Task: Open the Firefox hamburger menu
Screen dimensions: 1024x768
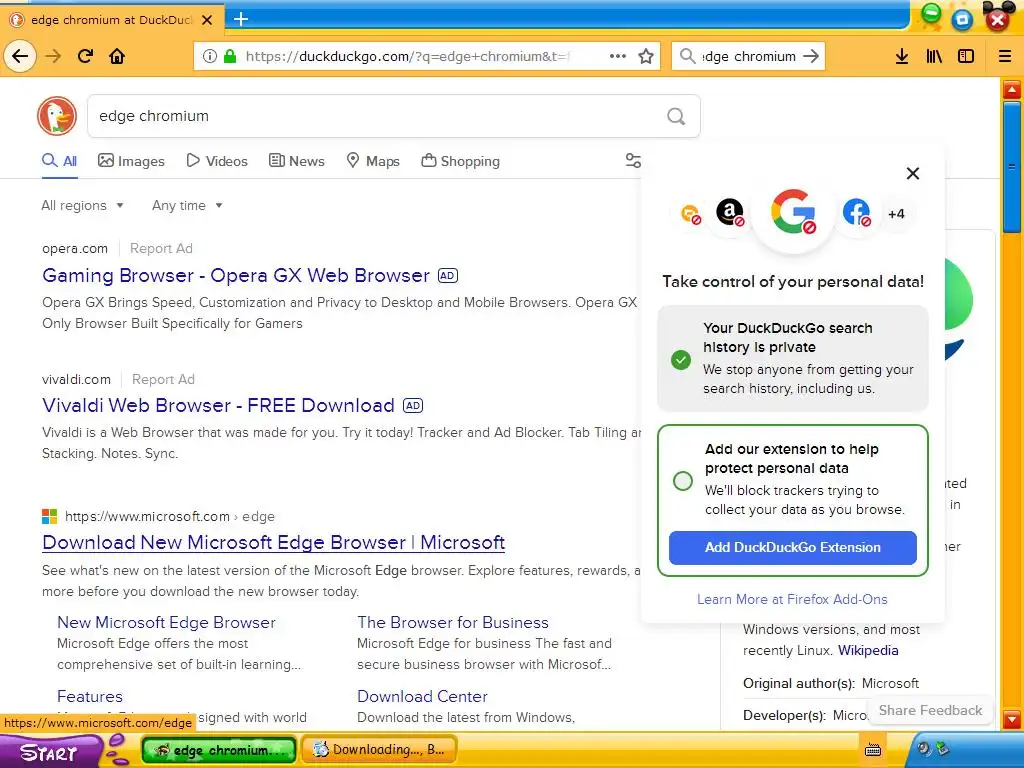Action: (x=1005, y=56)
